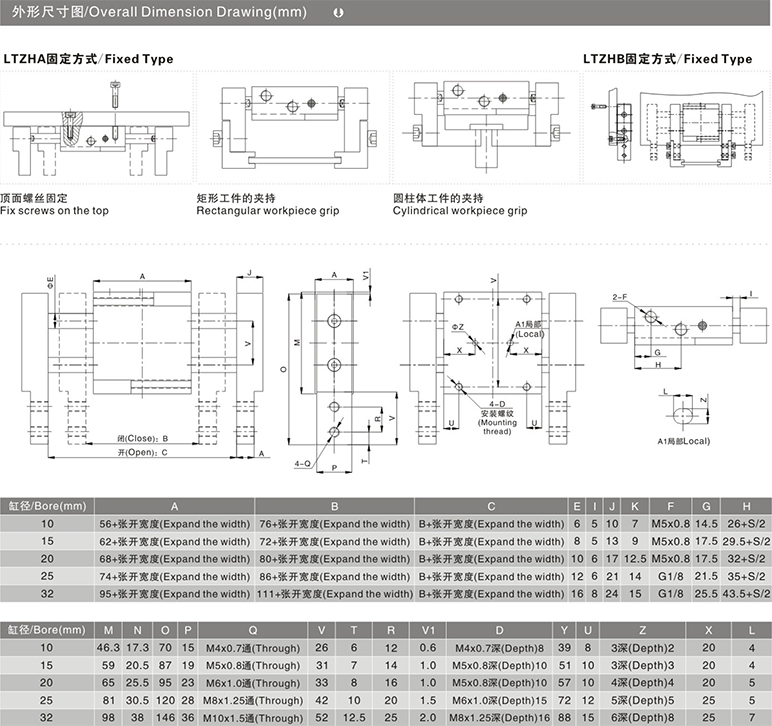The width and height of the screenshot is (772, 726).
Task: Click the 'Fix screws on the top' caption
Action: [55, 211]
